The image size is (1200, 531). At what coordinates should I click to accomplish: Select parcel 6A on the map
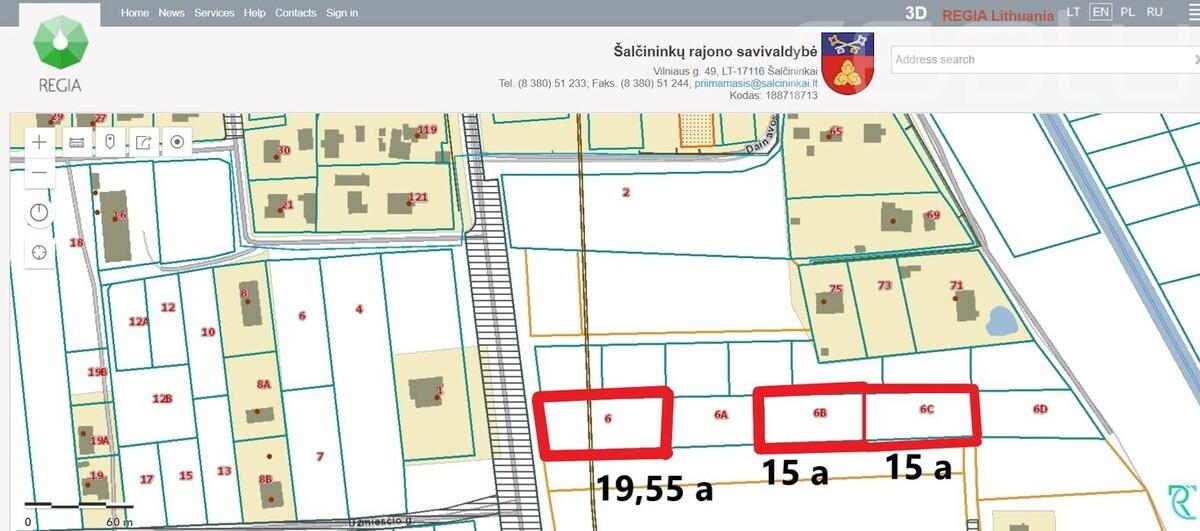(x=721, y=414)
